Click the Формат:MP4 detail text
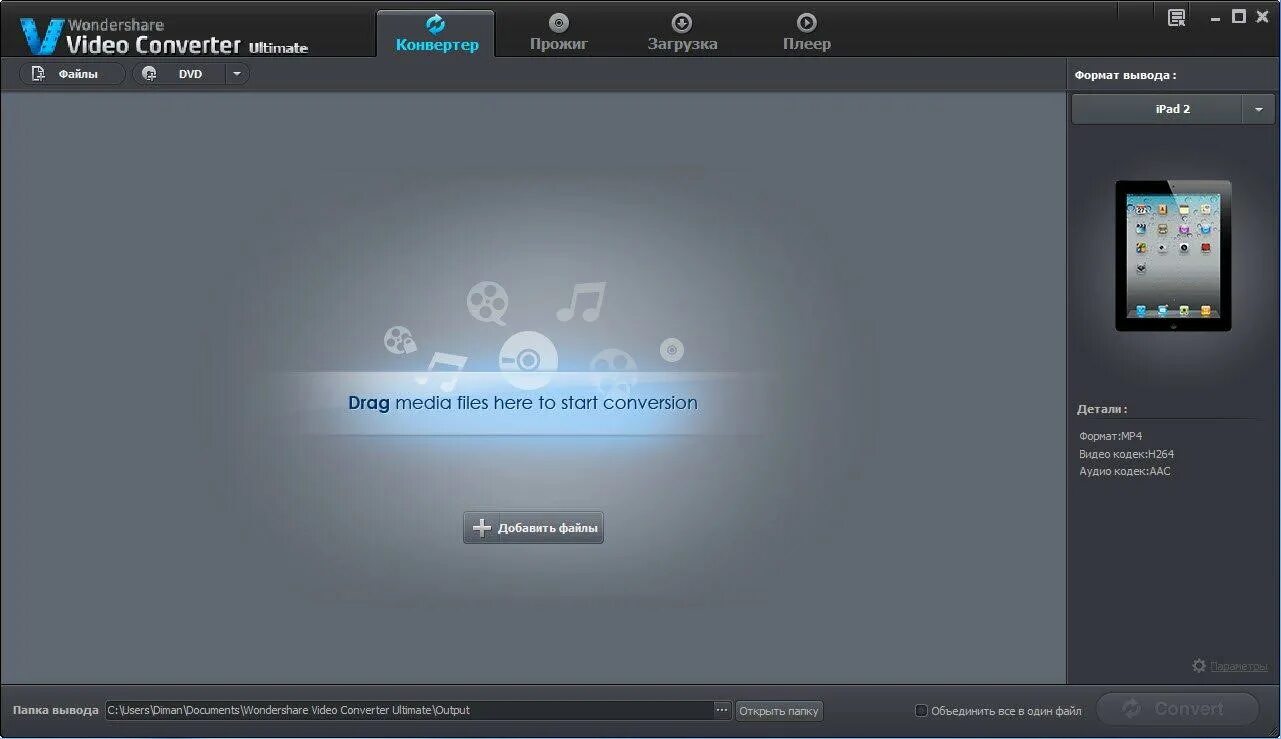This screenshot has width=1281, height=739. tap(1110, 436)
